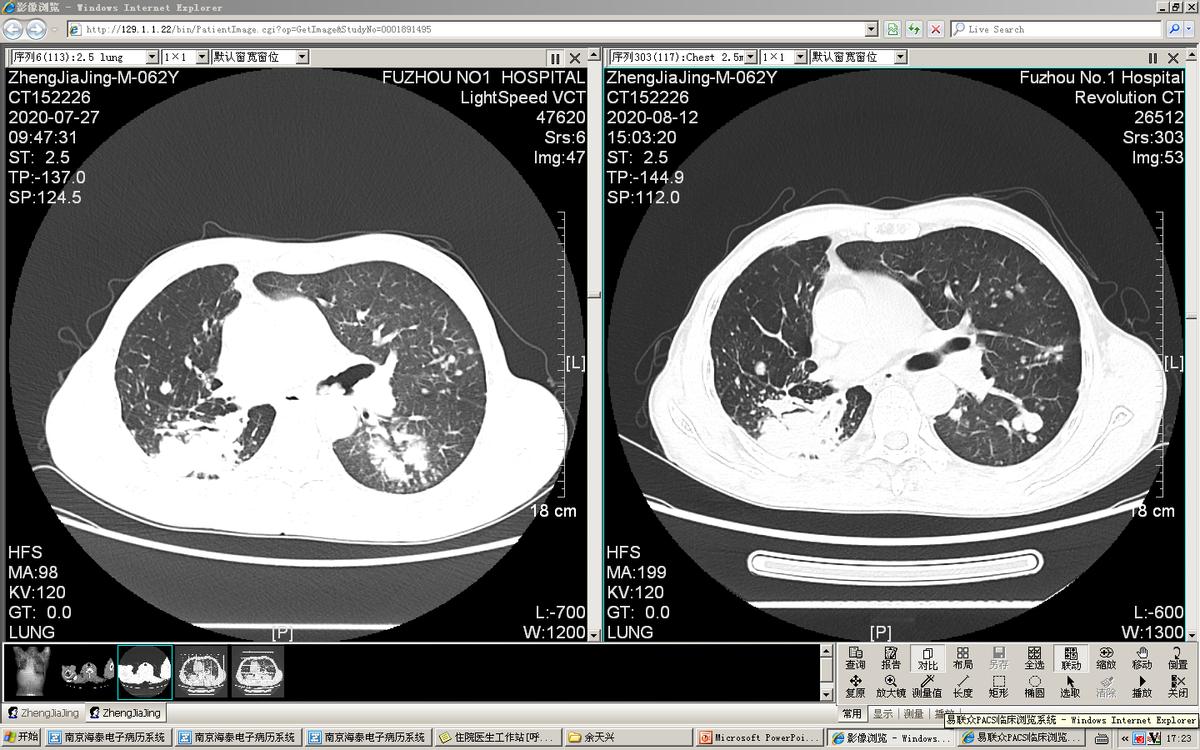
Task: Click the IE back navigation button
Action: coord(13,30)
